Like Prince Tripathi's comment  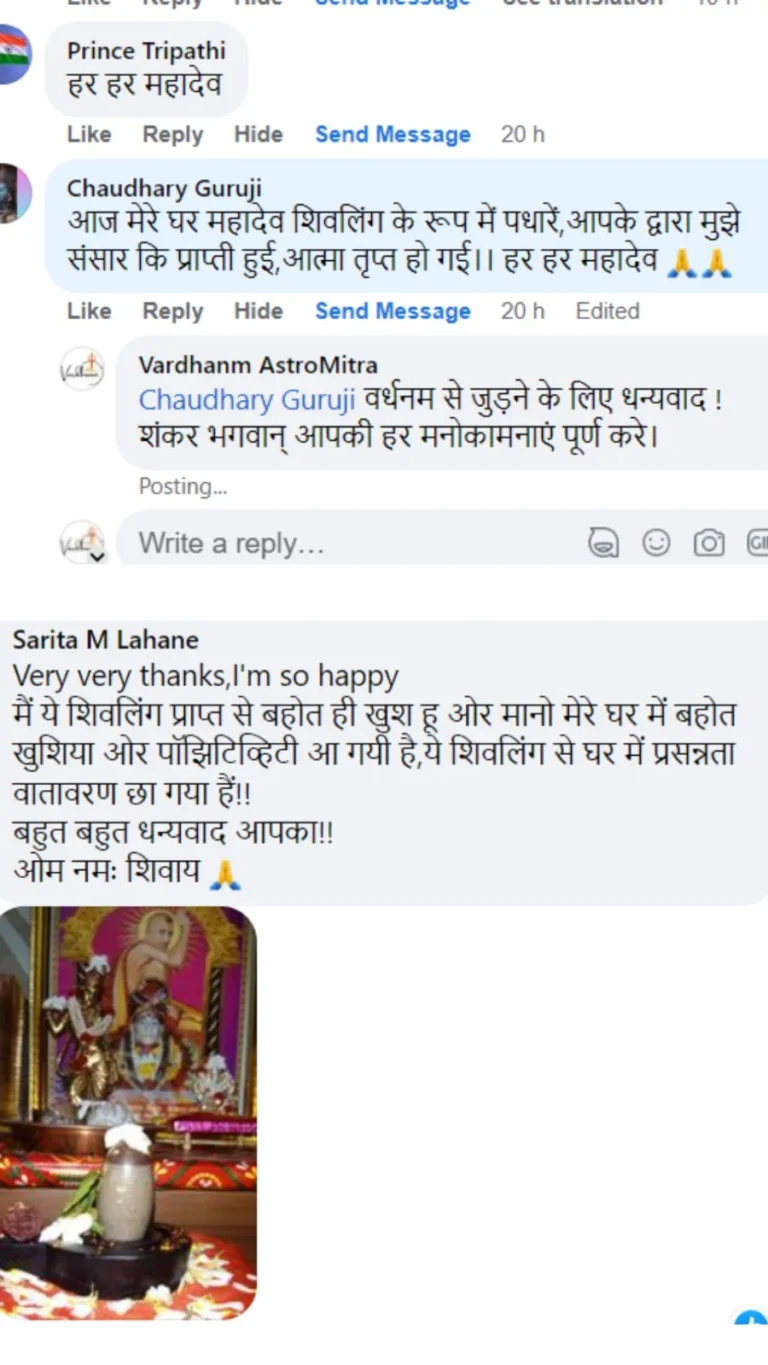(x=89, y=134)
